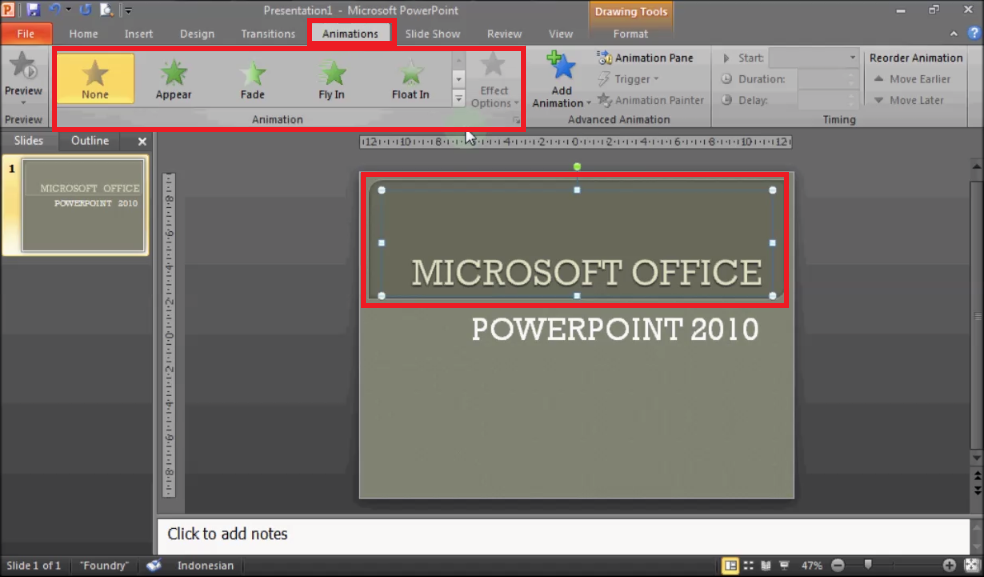Minimize the ribbon with the caret icon
This screenshot has height=577, width=984.
click(x=954, y=34)
